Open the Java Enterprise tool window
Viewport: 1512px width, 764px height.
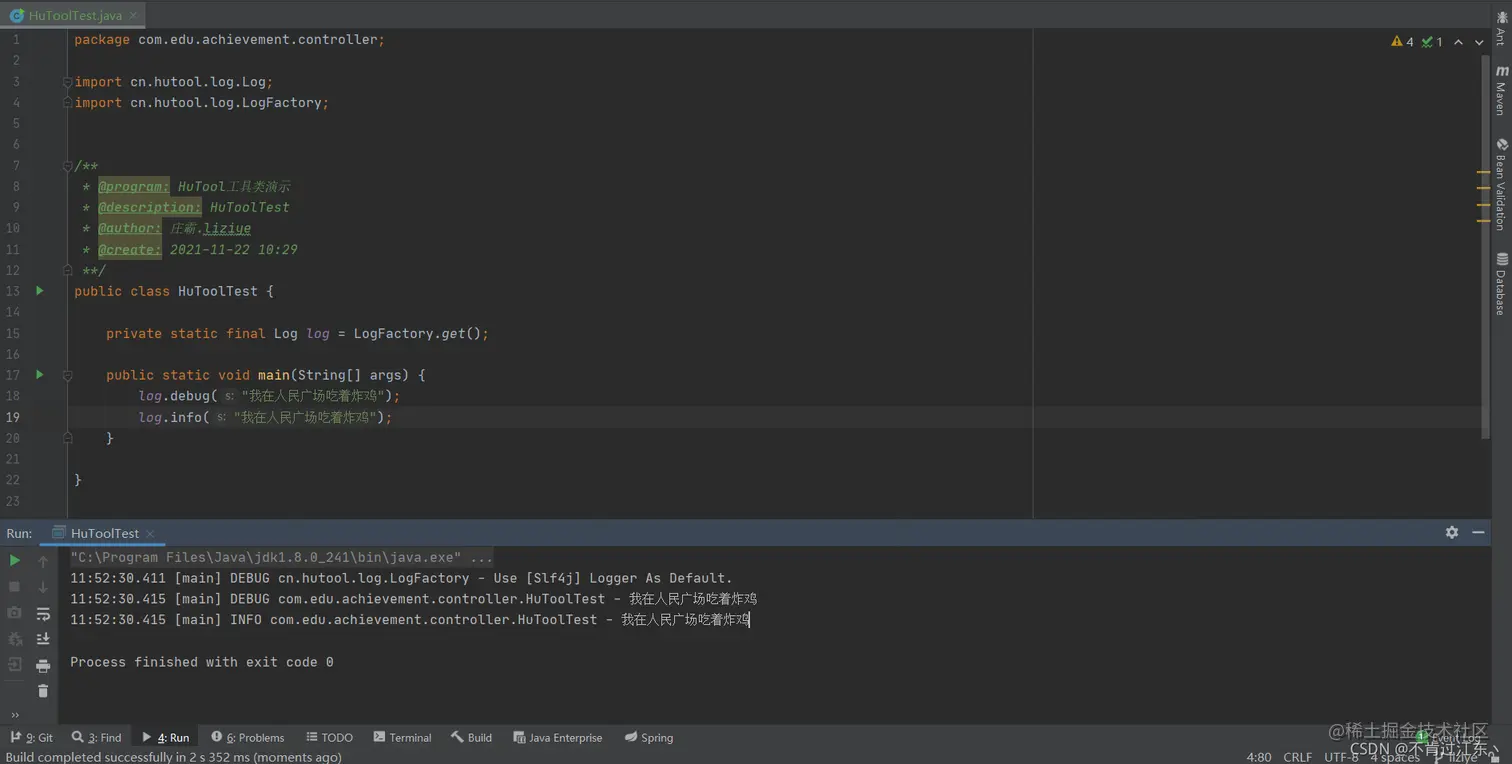(x=558, y=738)
